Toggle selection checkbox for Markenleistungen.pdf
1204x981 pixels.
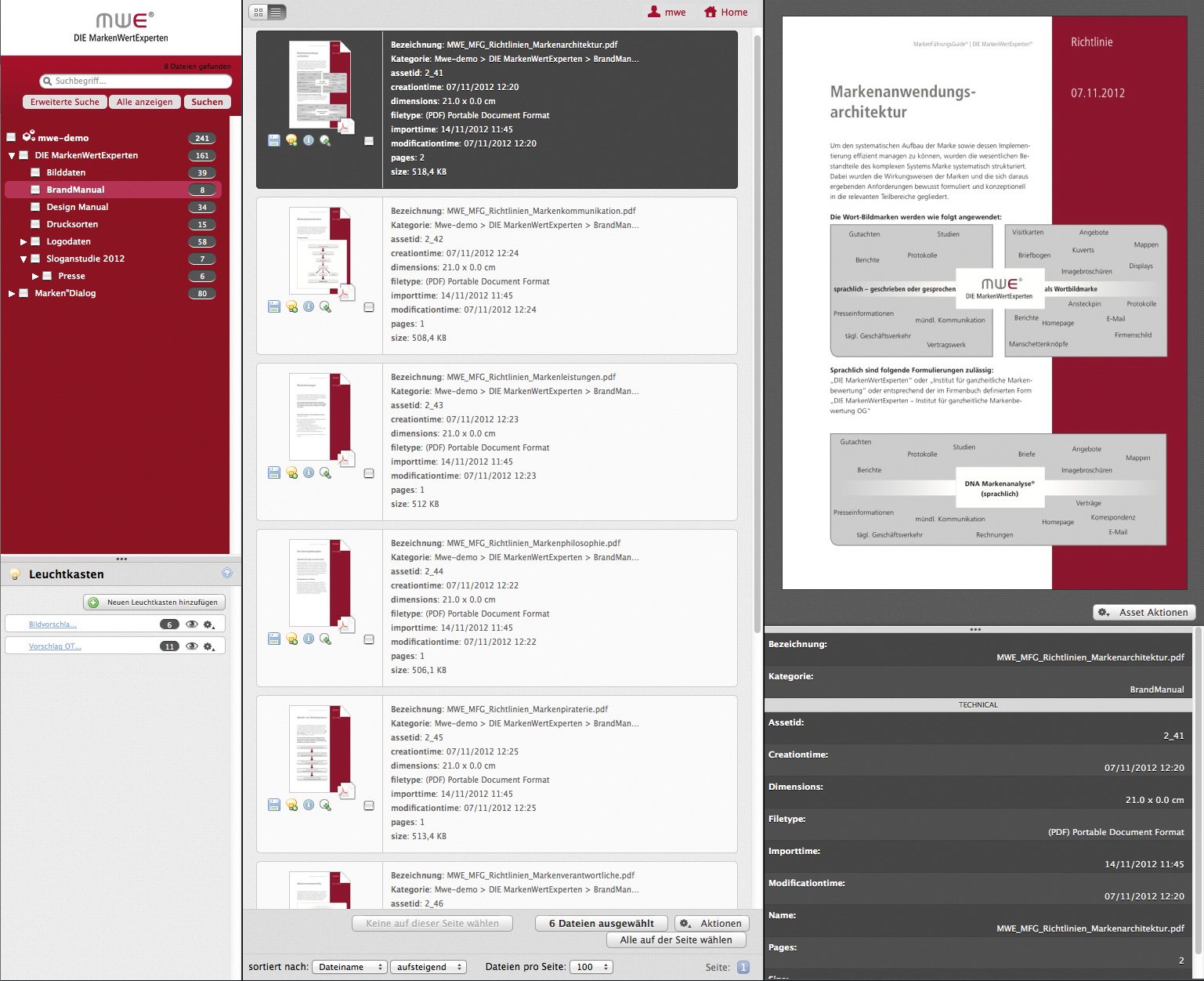point(369,473)
